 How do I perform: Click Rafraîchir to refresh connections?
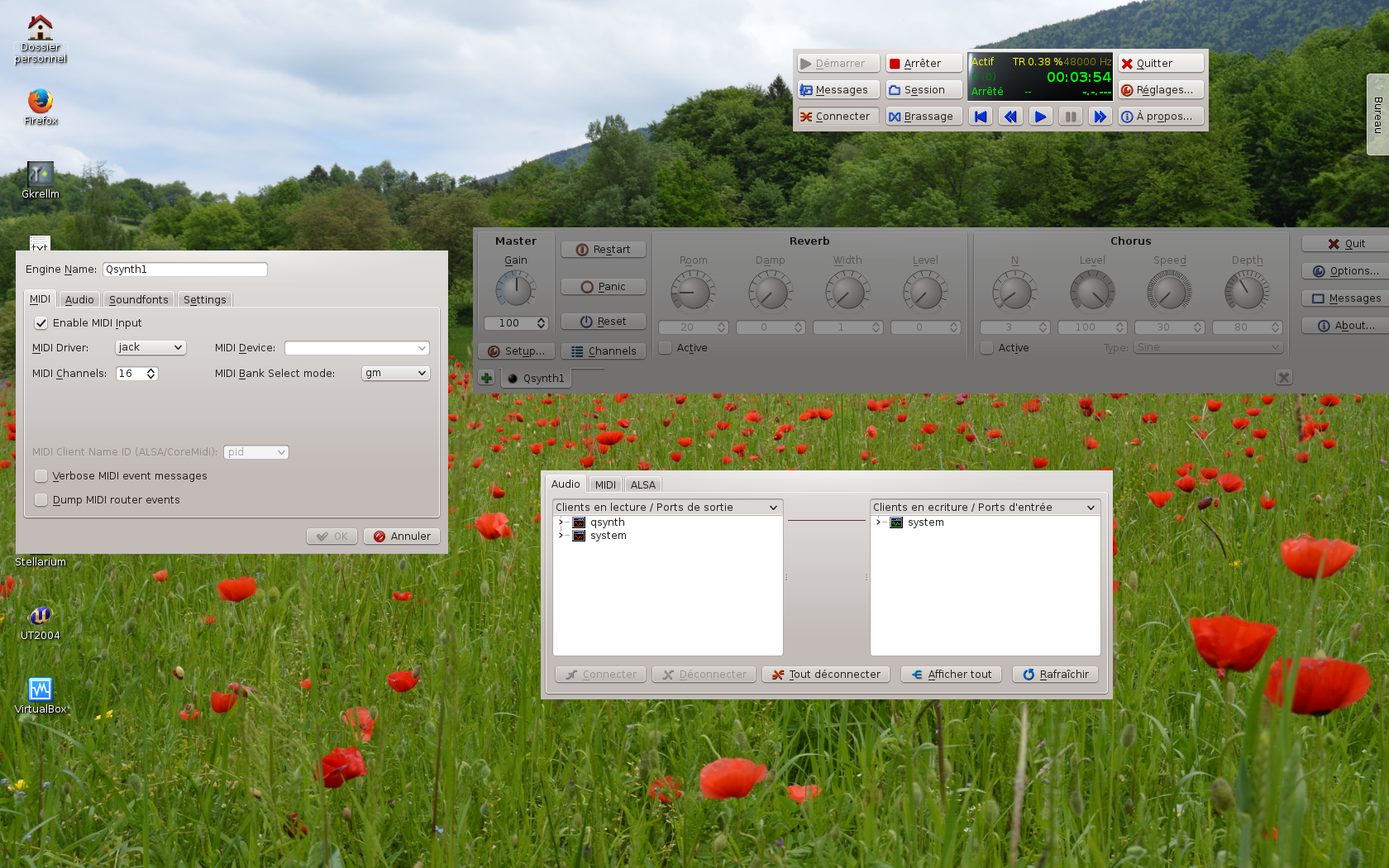click(x=1056, y=675)
